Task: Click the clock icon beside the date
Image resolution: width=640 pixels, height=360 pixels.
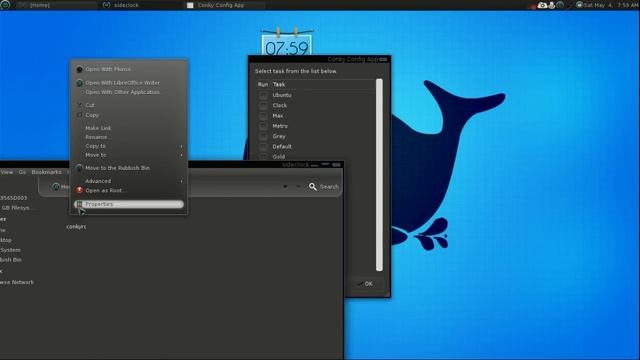Action: pos(579,5)
